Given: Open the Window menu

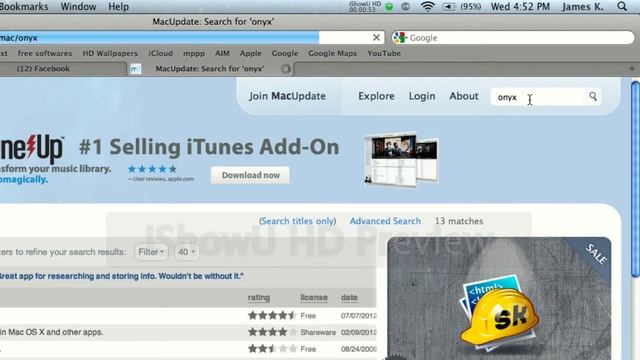Looking at the screenshot, I should [x=78, y=7].
